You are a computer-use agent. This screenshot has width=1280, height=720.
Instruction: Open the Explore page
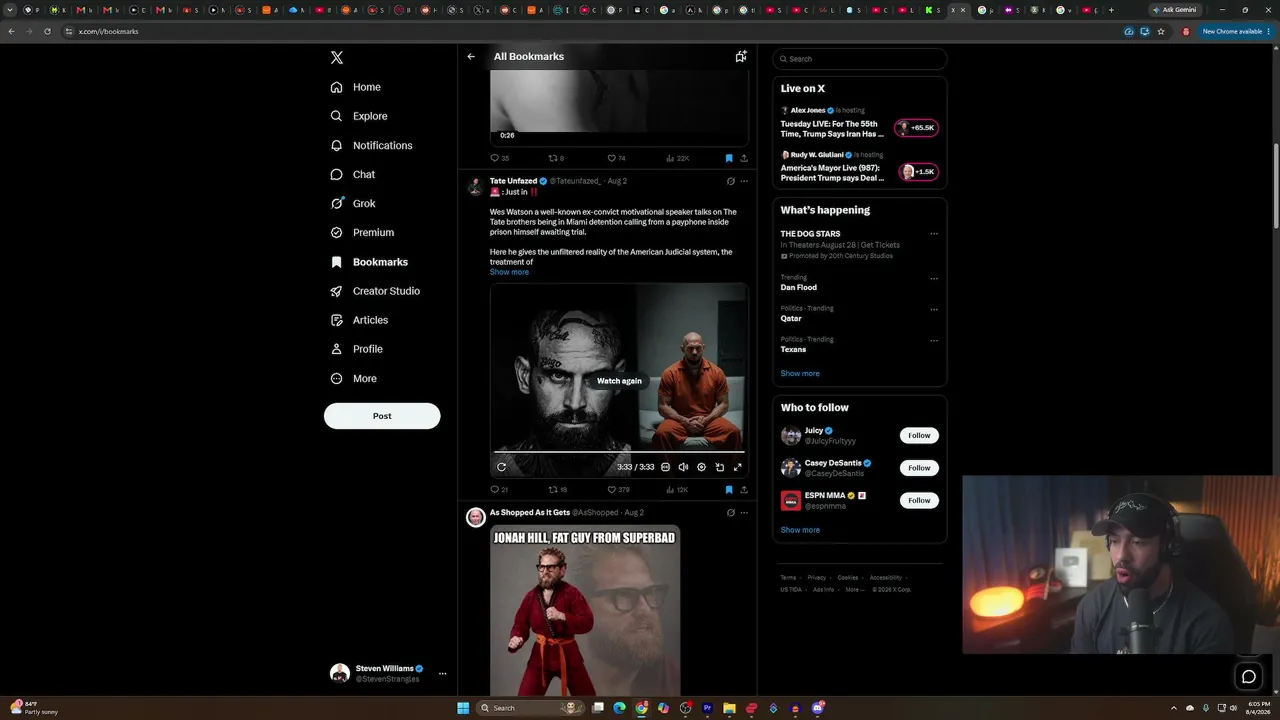359,116
